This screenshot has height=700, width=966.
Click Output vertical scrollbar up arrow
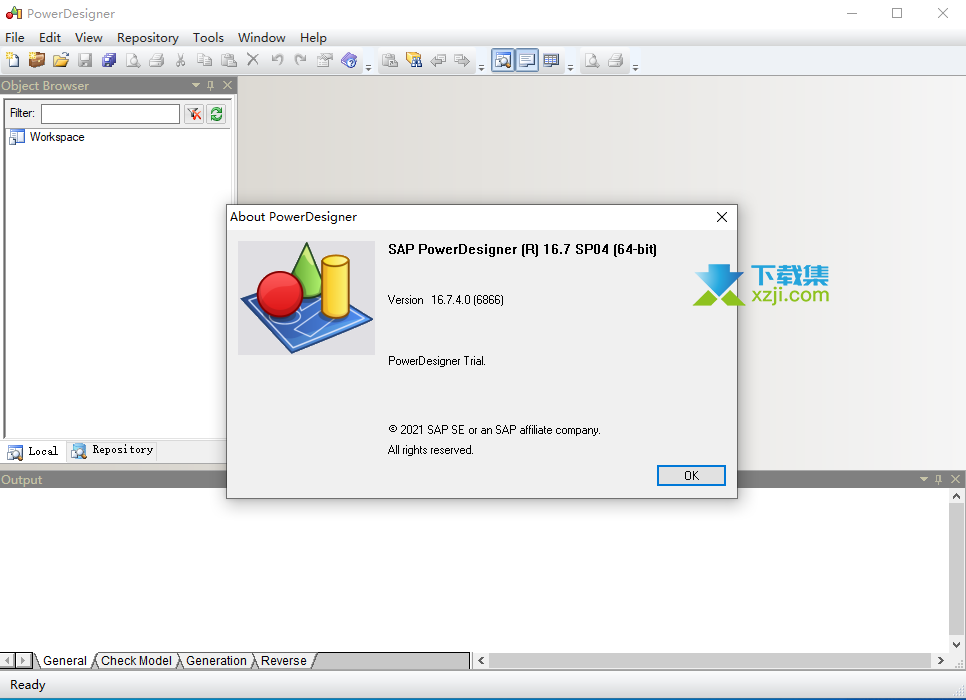click(x=956, y=496)
